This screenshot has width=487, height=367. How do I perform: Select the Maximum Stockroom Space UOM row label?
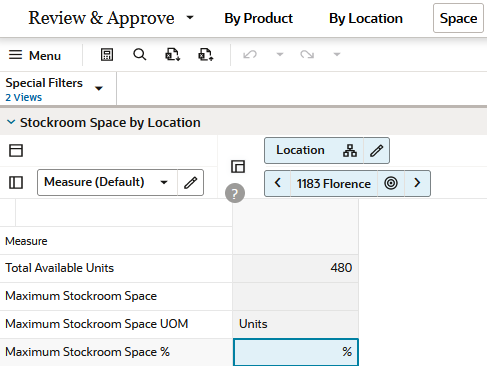97,324
